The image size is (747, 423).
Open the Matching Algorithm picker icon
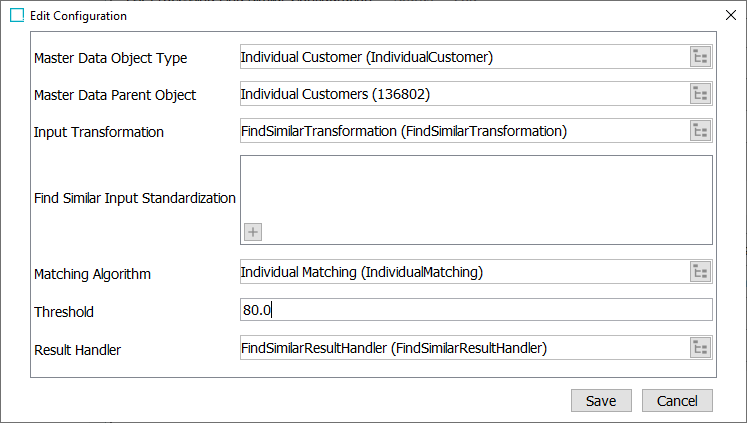click(699, 272)
